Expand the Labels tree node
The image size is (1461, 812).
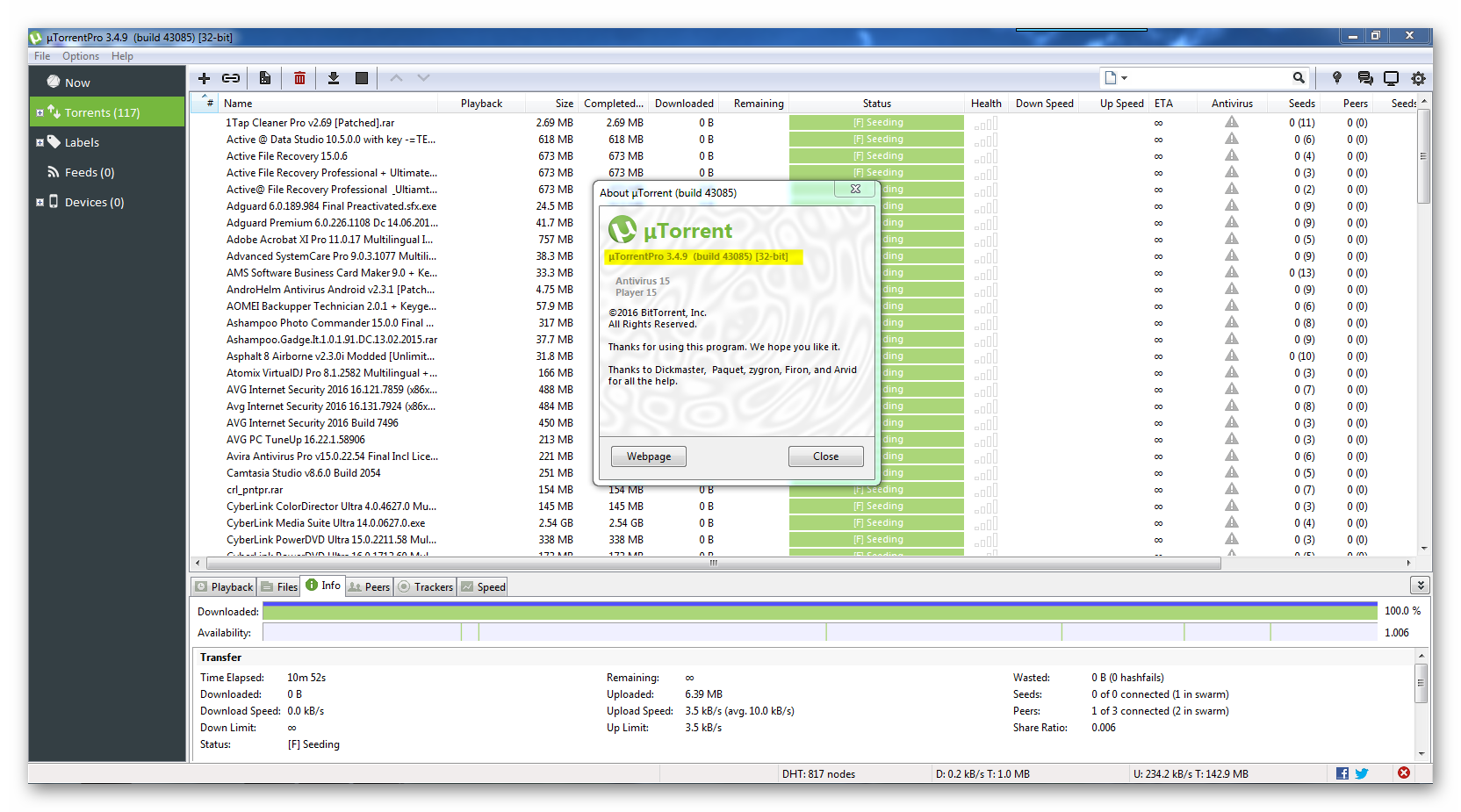pos(40,142)
